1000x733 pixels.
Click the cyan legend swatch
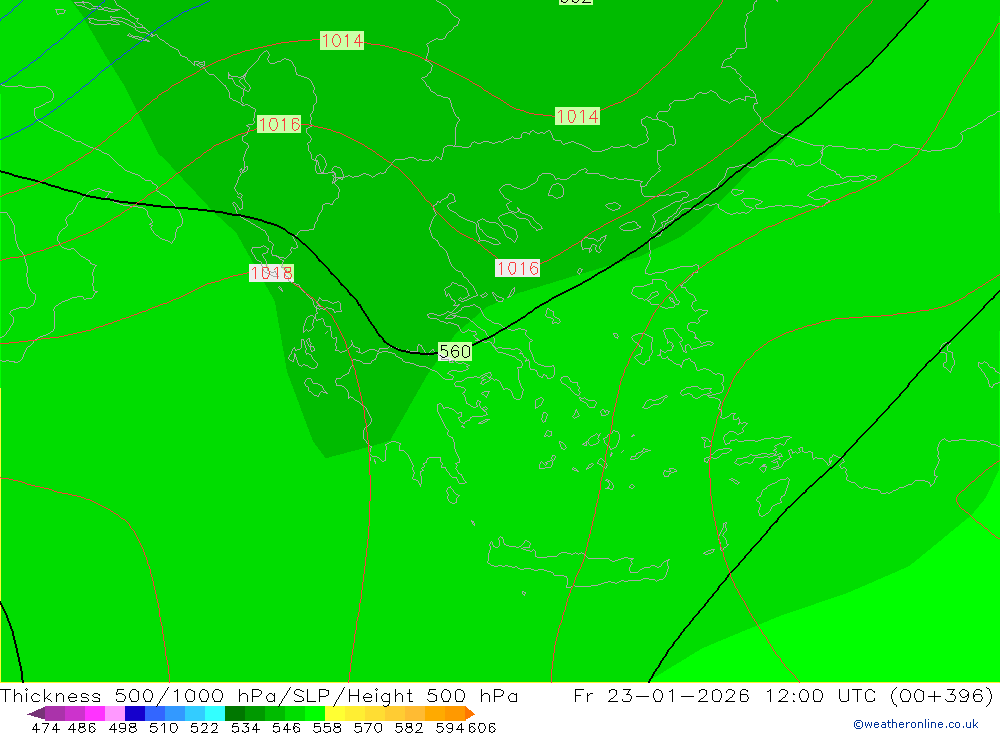coord(215,713)
